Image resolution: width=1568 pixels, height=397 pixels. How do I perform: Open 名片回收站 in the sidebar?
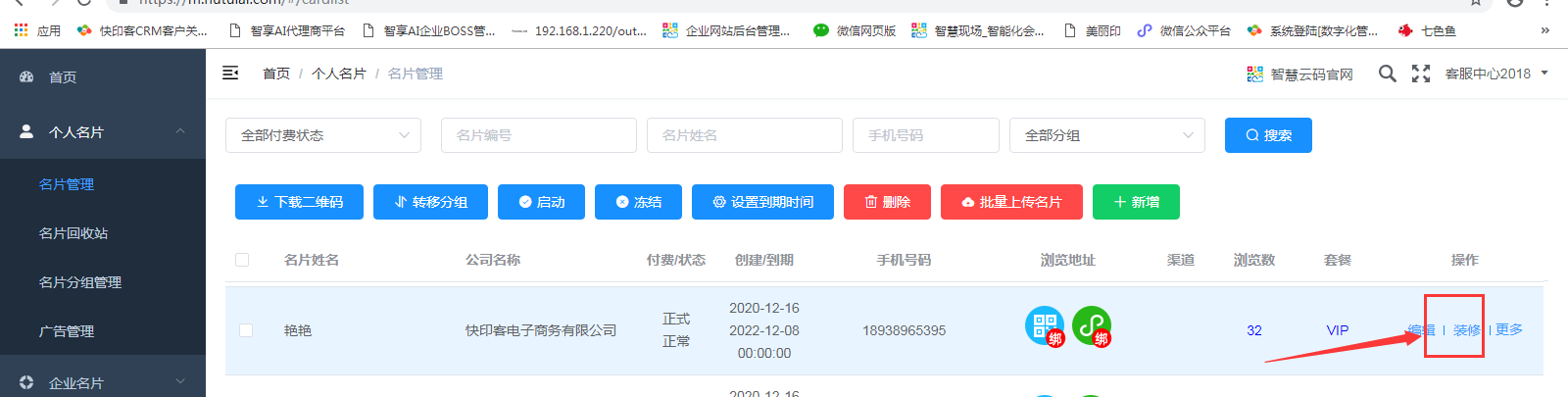pyautogui.click(x=73, y=233)
